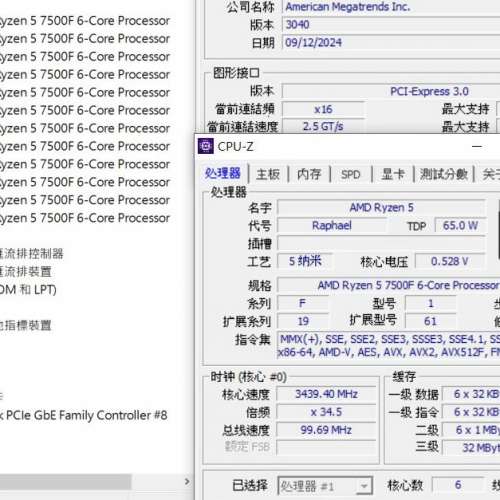Select PCIe GbE Family Controller #8 in Device Manager
This screenshot has width=500, height=500.
coord(83,415)
